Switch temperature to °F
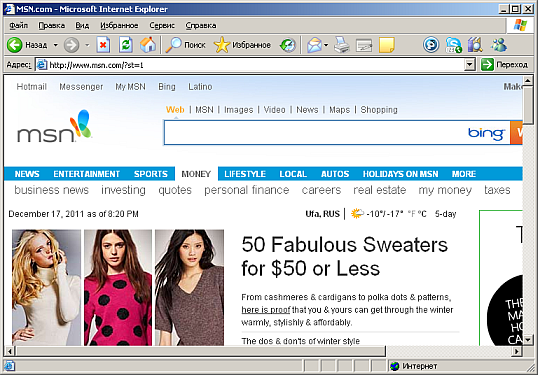Viewport: 538px width, 375px height. pyautogui.click(x=411, y=214)
